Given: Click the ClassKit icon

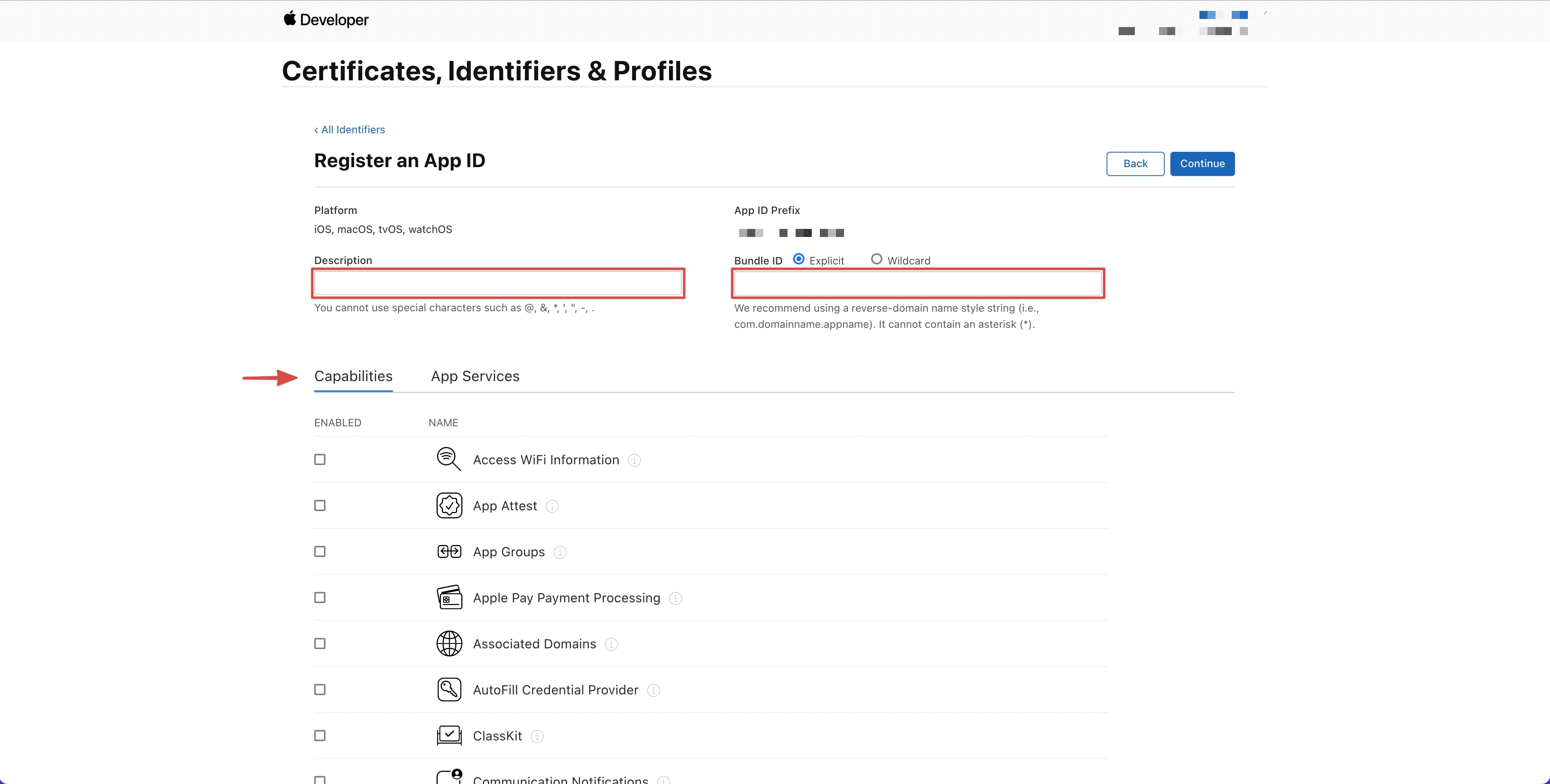Looking at the screenshot, I should pos(449,735).
